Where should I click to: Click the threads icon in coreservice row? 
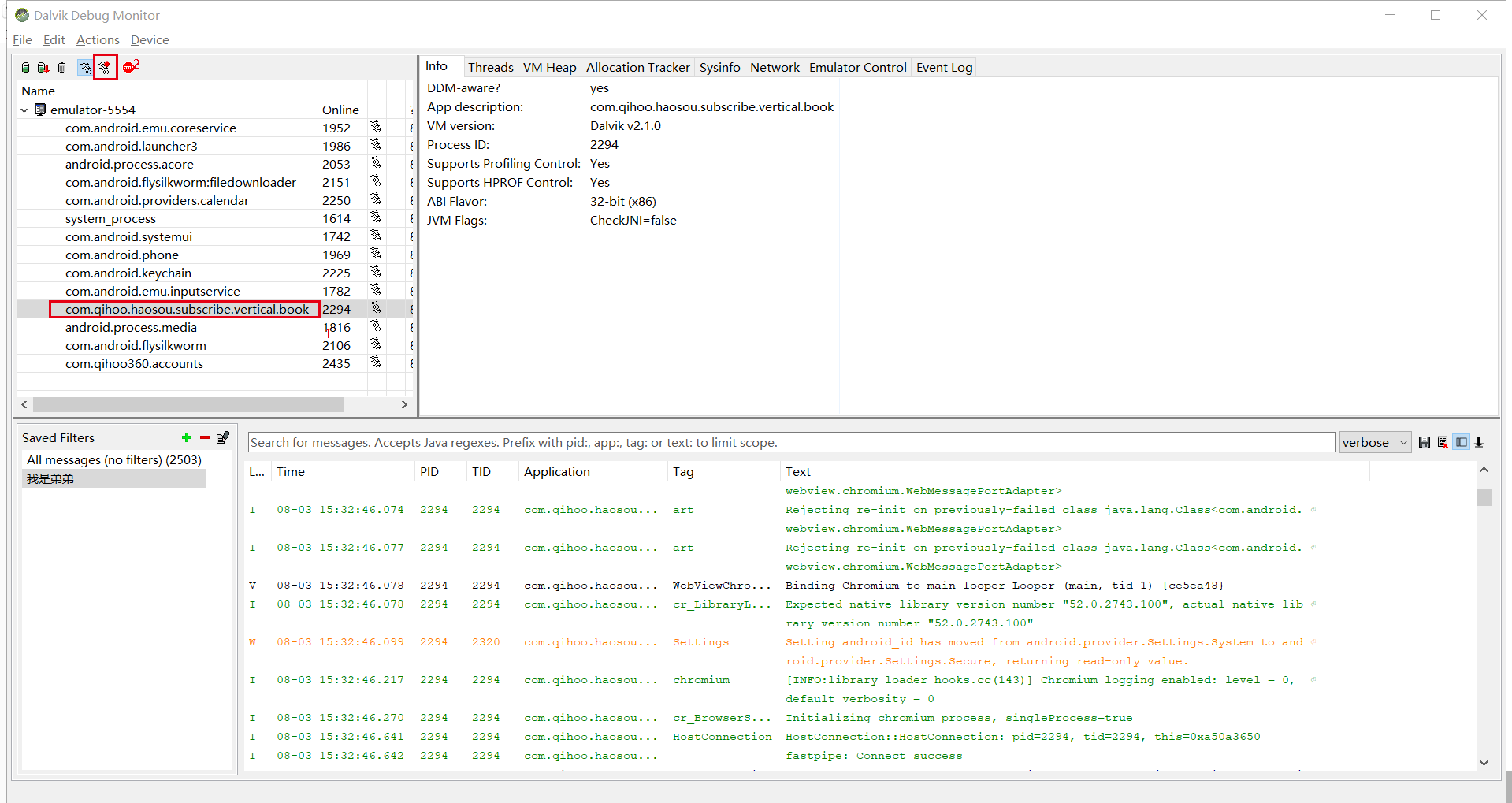tap(376, 127)
